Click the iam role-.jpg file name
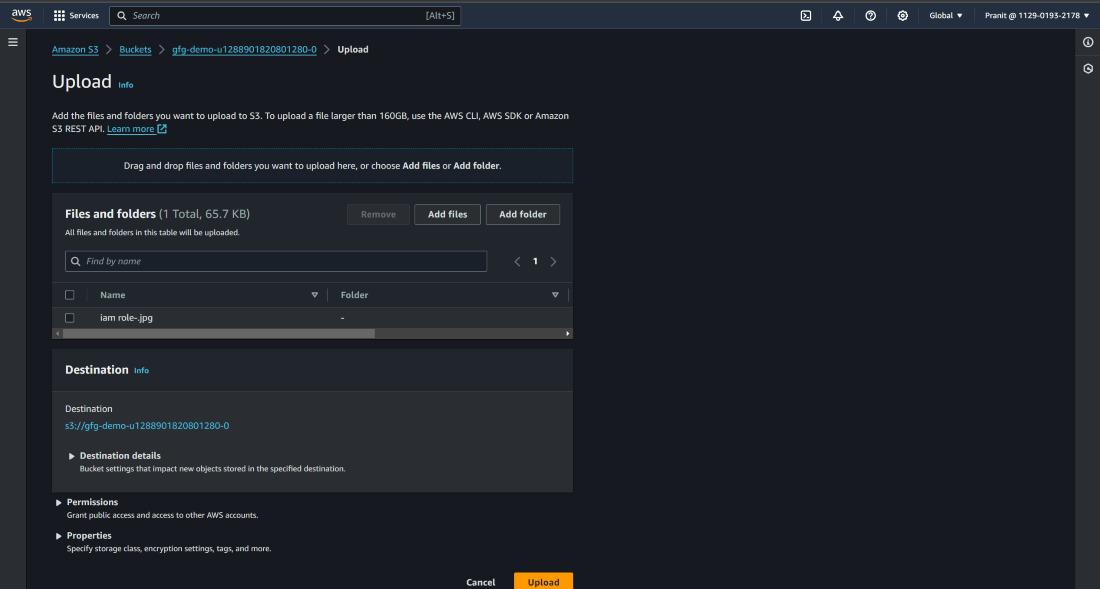This screenshot has width=1100, height=589. click(x=126, y=318)
